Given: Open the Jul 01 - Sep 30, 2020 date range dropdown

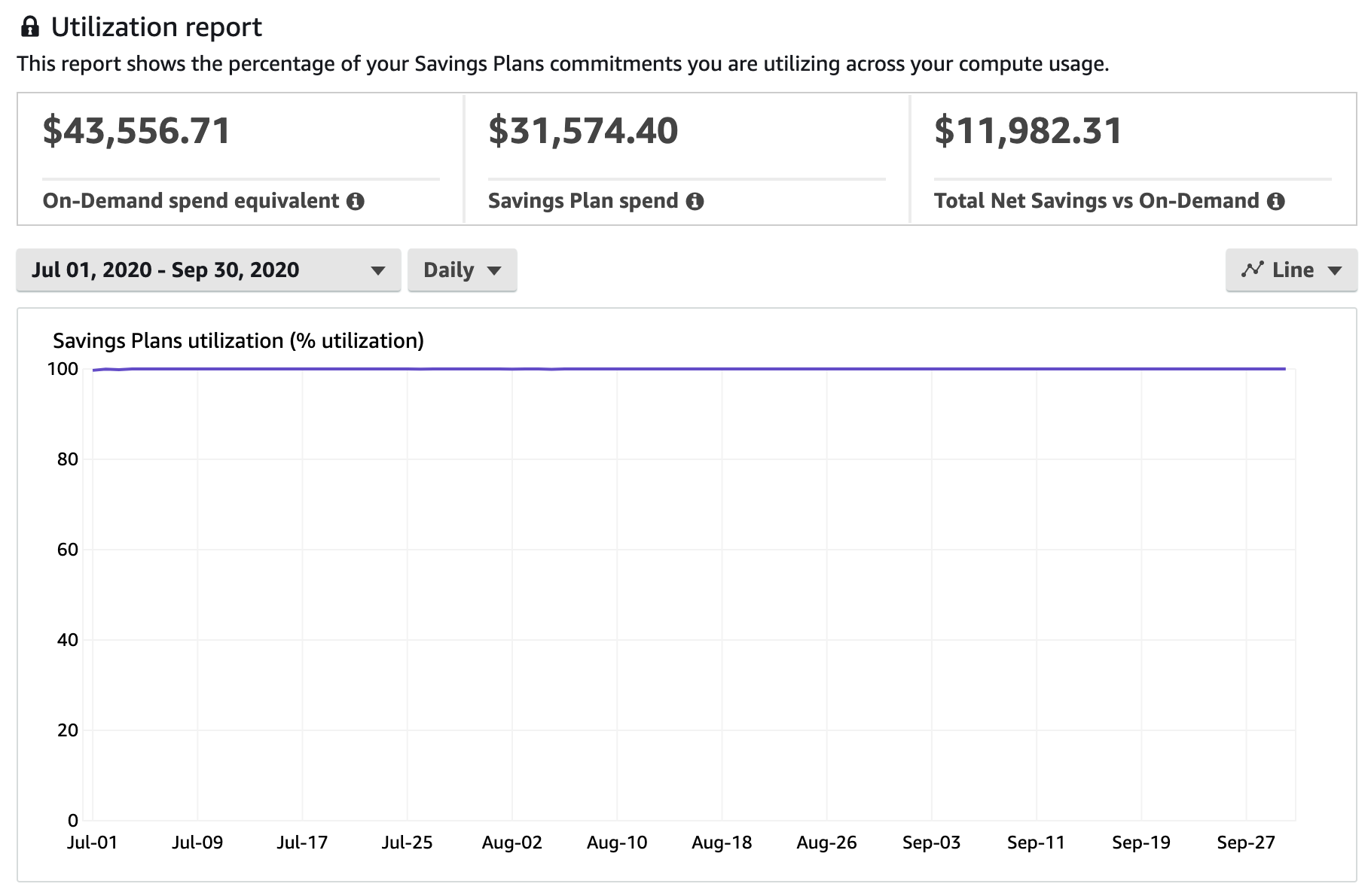Looking at the screenshot, I should (x=209, y=270).
